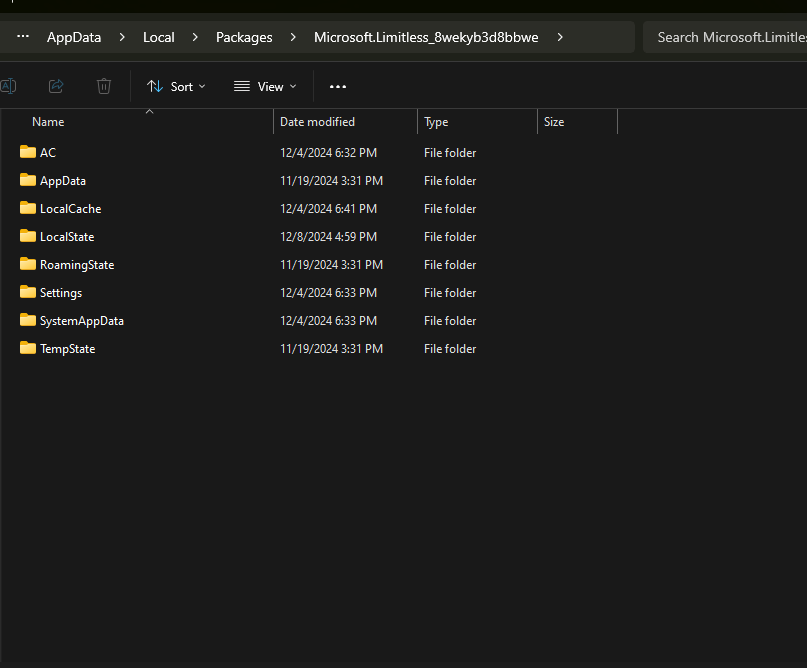This screenshot has height=668, width=807.
Task: Select the AC folder icon
Action: click(28, 152)
